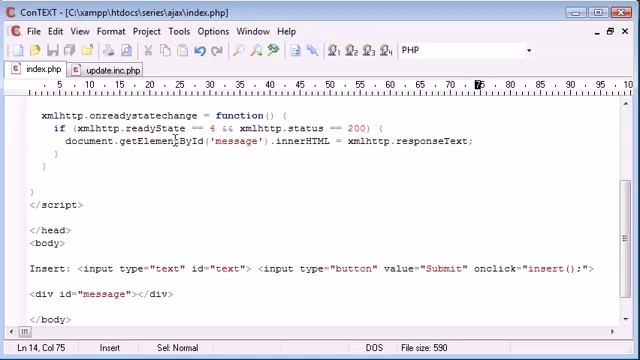Click the '<div id="message">' line

(101, 294)
